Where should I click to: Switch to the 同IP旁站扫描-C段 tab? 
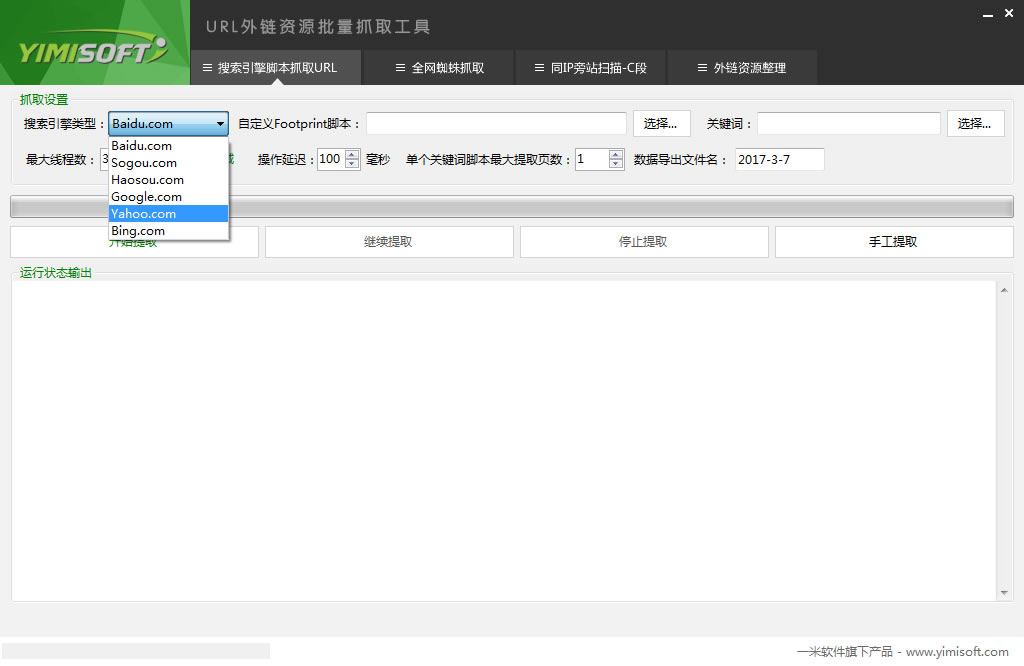pyautogui.click(x=590, y=67)
